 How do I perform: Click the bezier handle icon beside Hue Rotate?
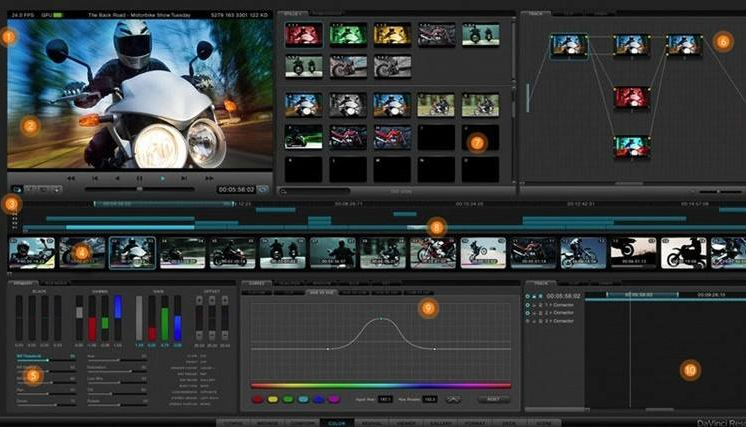pos(453,399)
